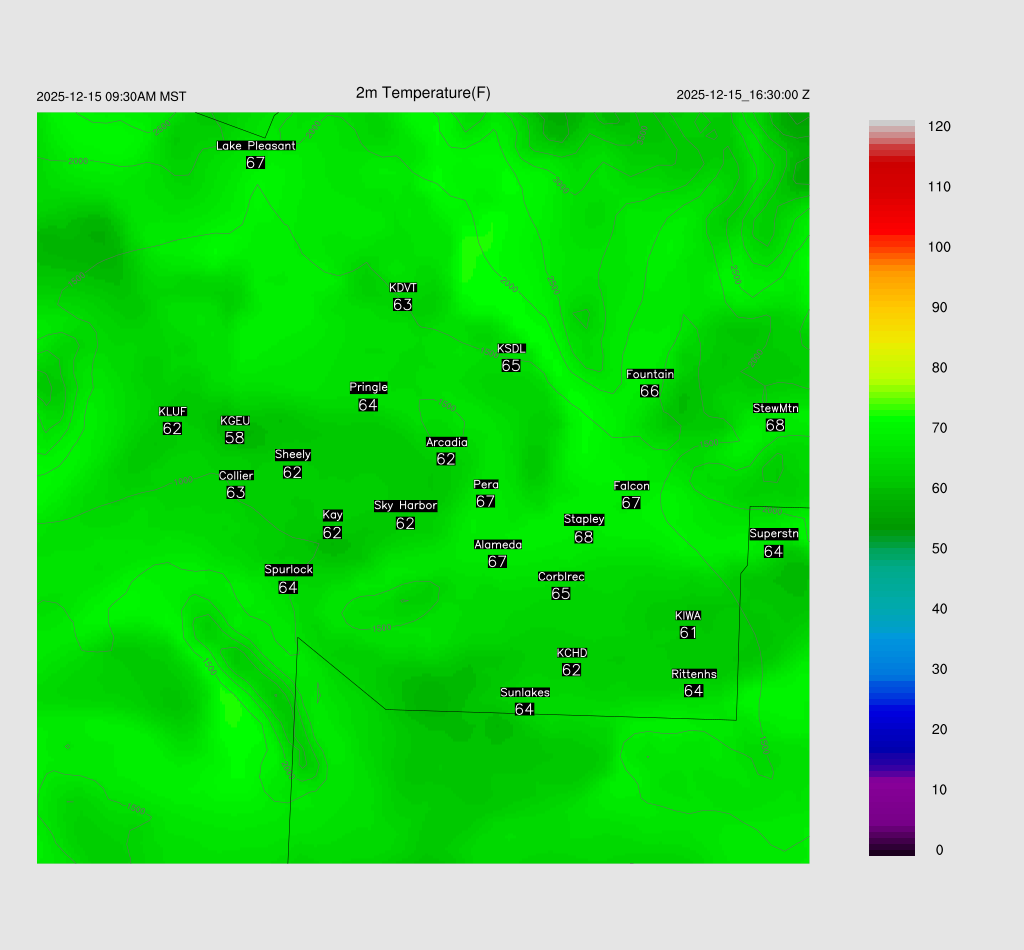Select the Sky Harbor station label

(x=405, y=506)
